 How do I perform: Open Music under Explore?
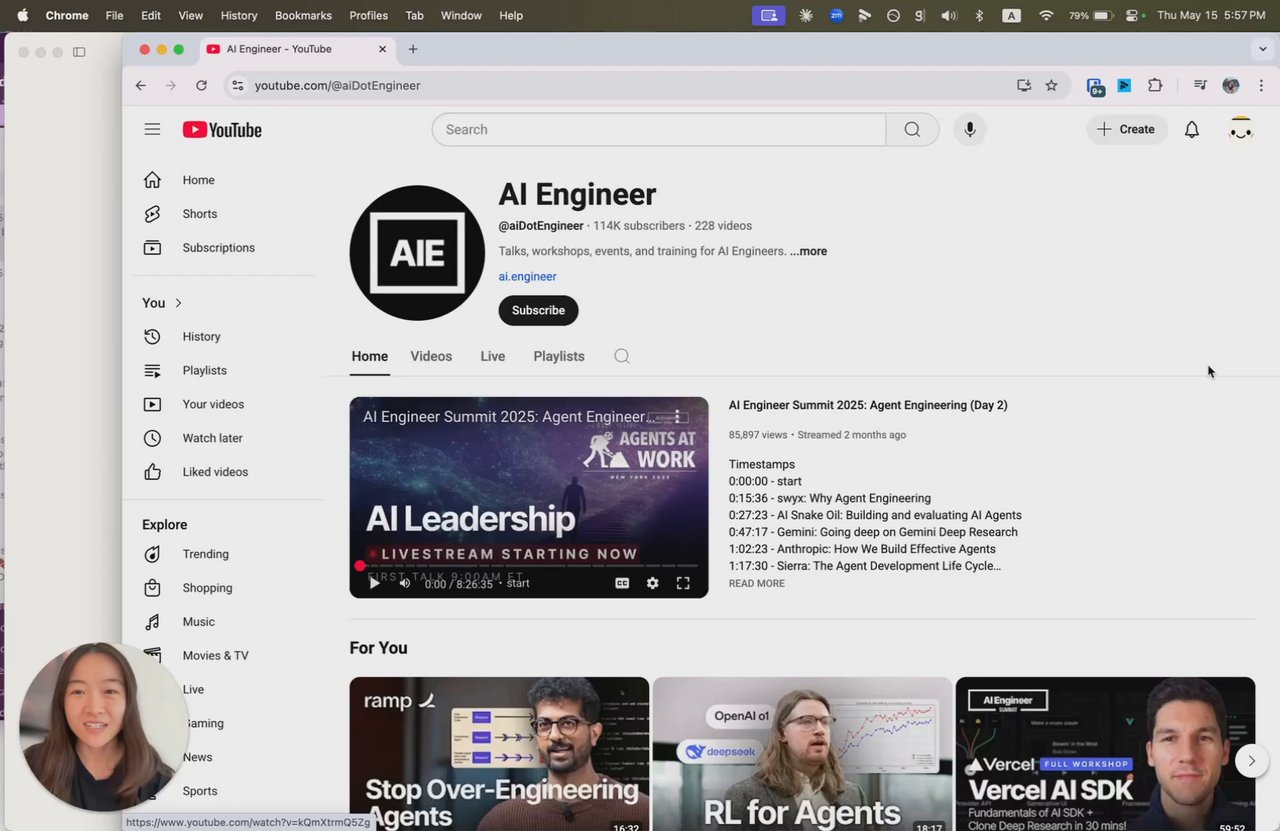[198, 622]
